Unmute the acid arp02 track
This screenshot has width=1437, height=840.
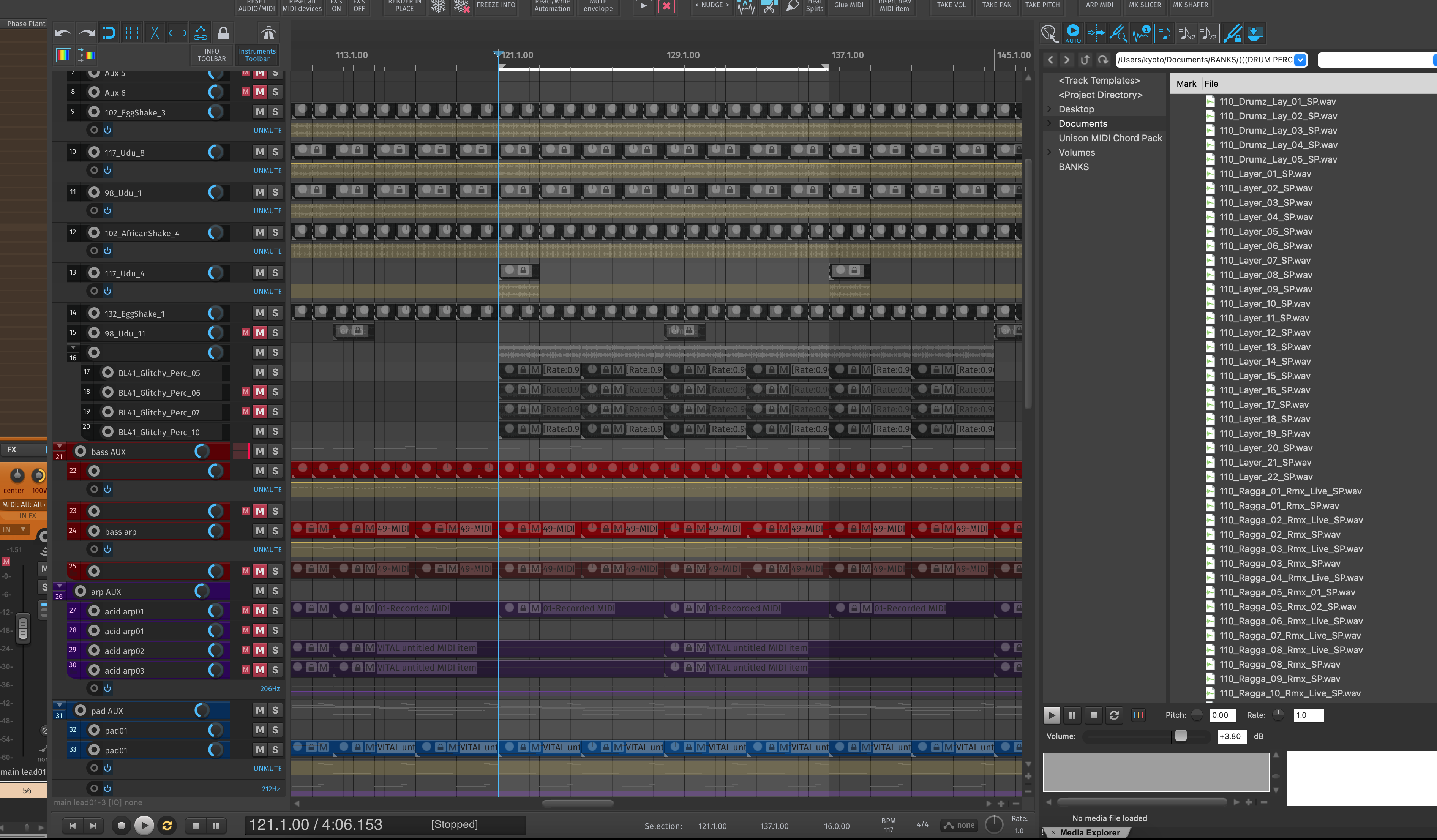260,650
